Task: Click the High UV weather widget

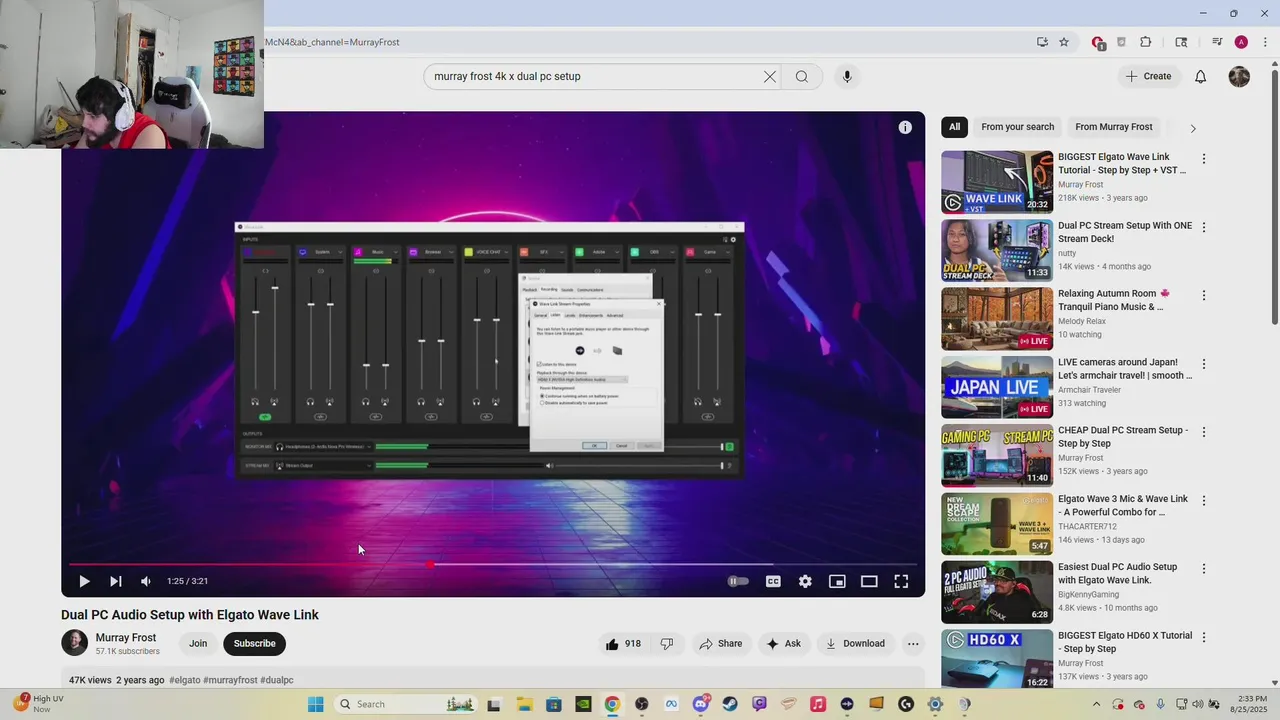Action: coord(38,704)
